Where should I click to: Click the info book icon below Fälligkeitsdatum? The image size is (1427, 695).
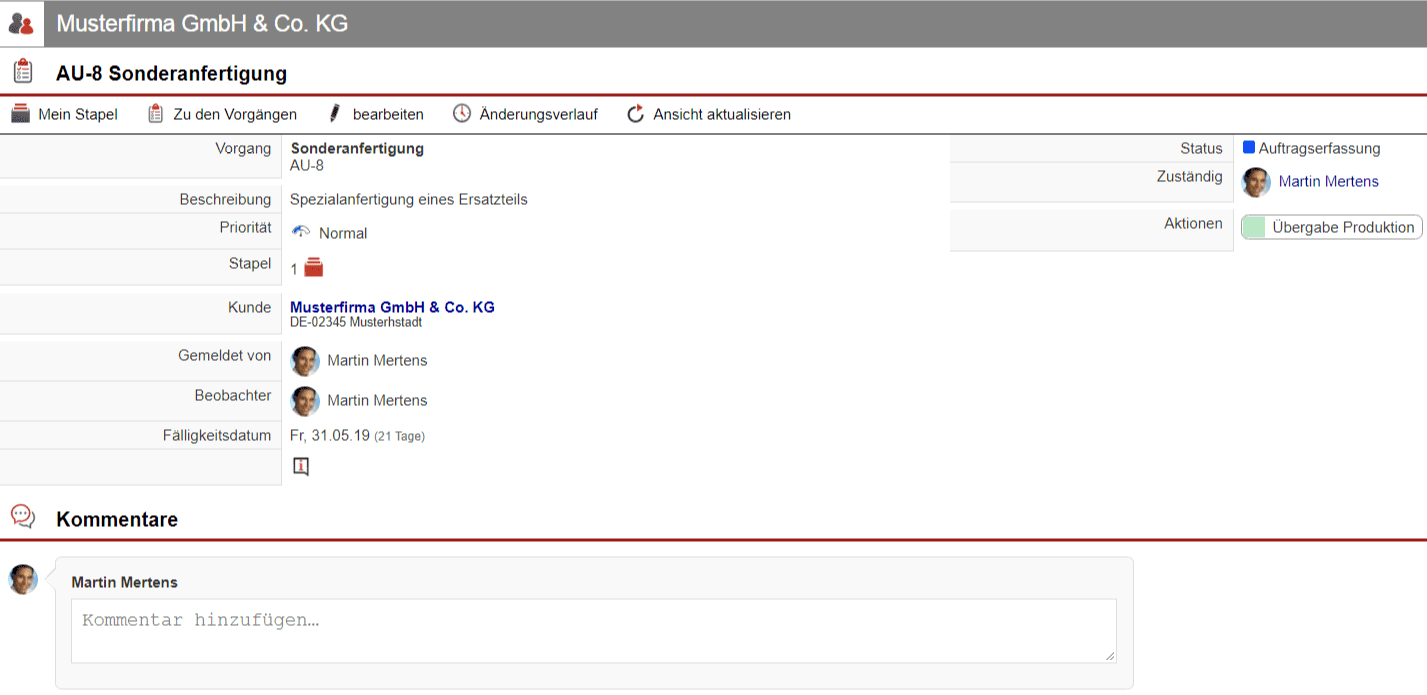coord(301,466)
